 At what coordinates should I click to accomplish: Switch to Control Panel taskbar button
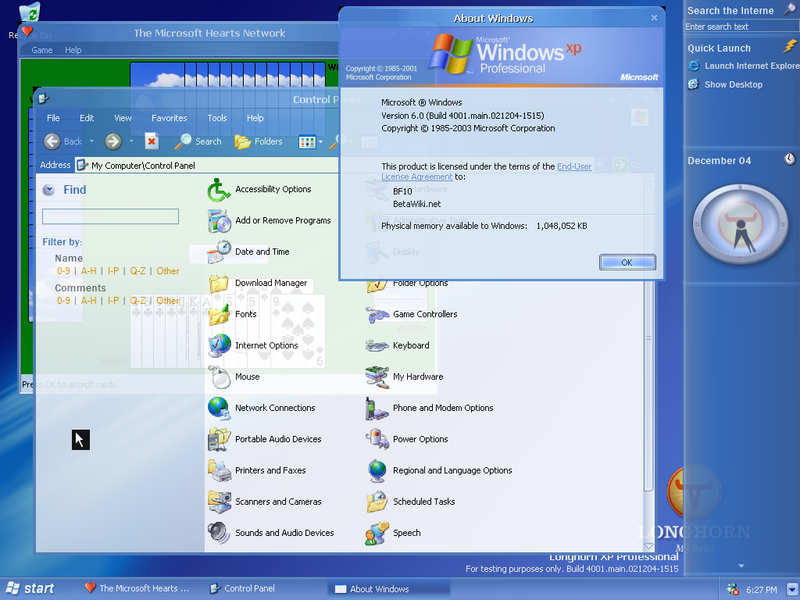(243, 588)
